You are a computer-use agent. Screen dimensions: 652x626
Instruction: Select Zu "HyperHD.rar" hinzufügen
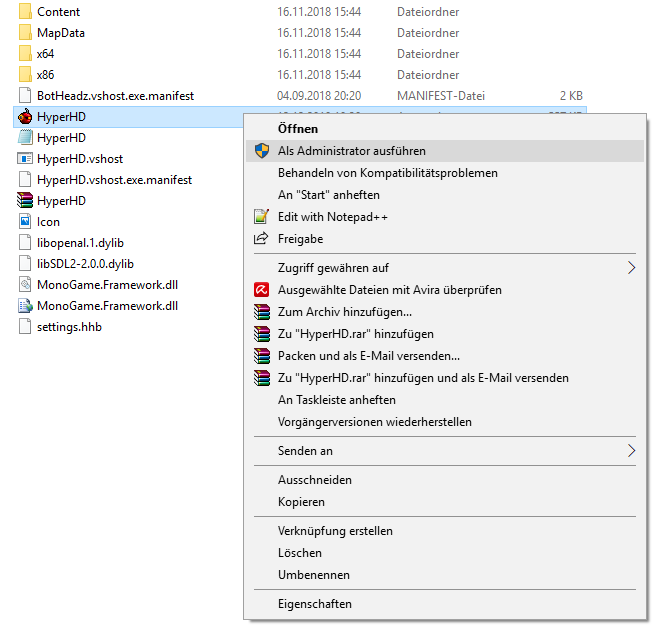pos(445,334)
